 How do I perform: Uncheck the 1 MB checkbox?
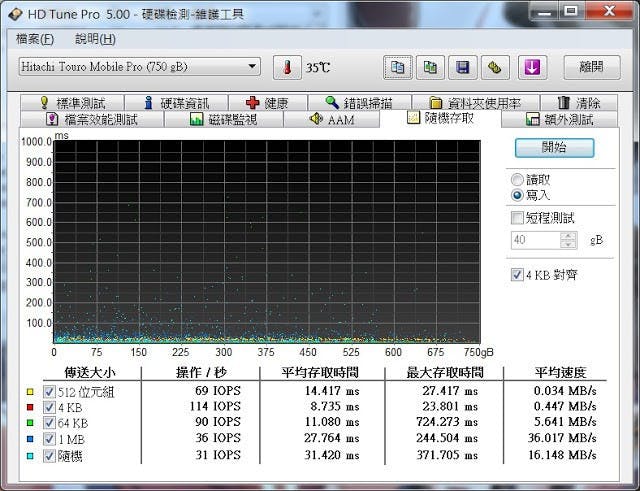(49, 439)
